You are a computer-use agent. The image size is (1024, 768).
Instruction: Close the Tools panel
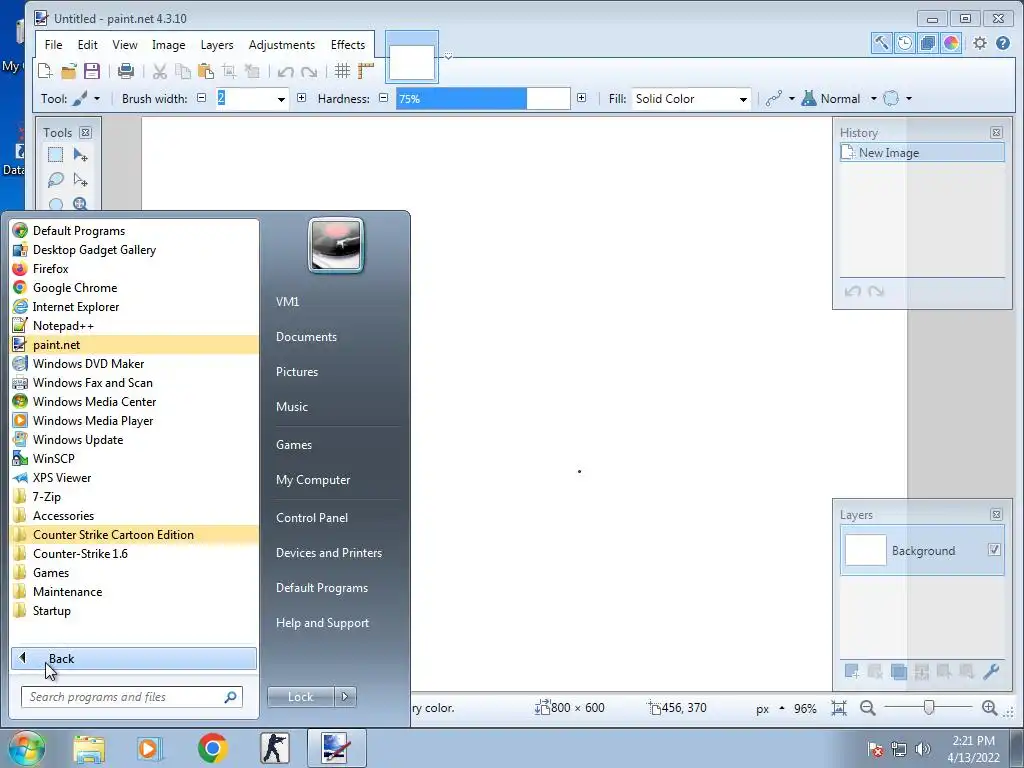click(x=86, y=133)
